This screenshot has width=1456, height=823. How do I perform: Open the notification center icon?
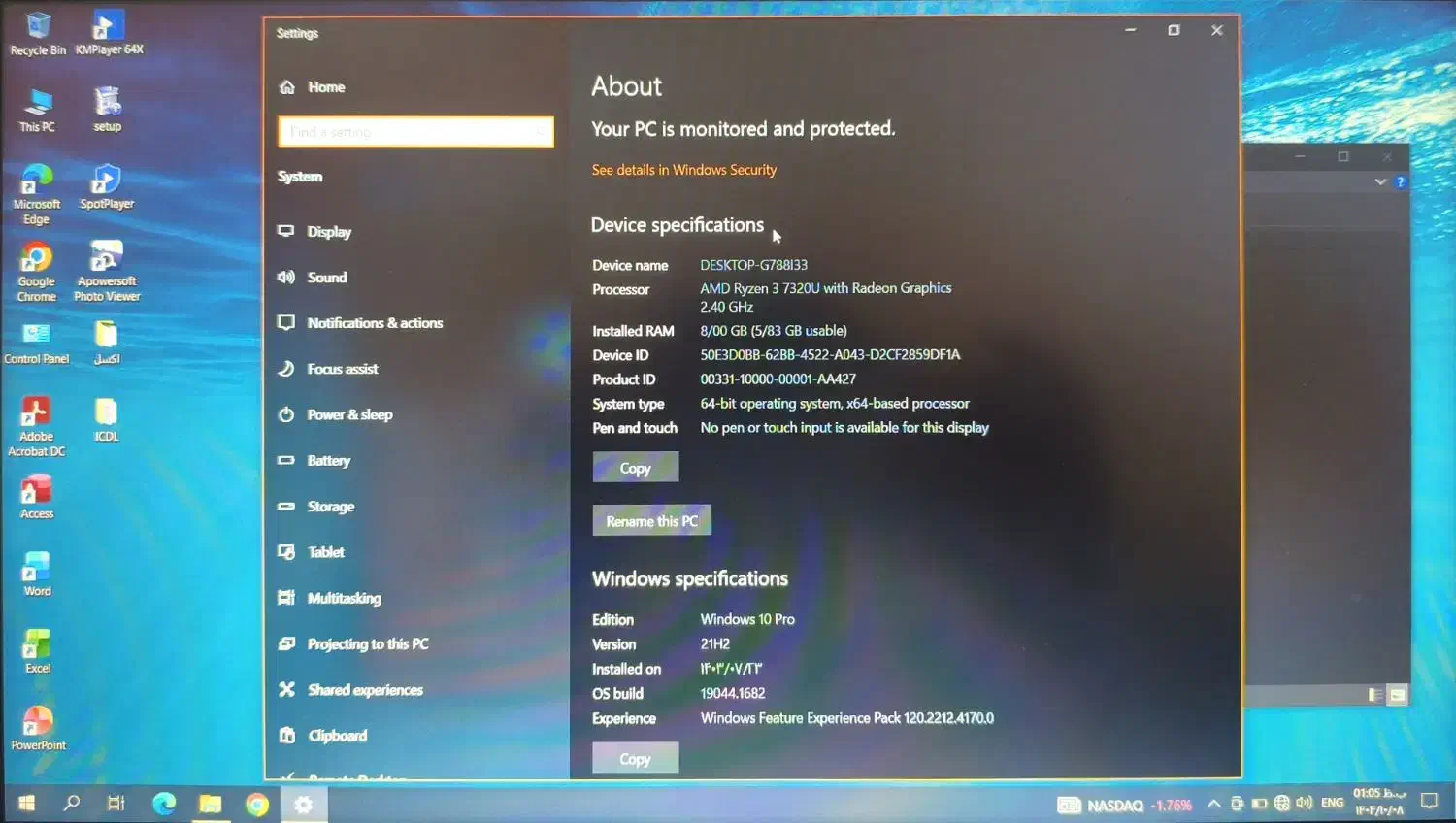click(x=1429, y=802)
